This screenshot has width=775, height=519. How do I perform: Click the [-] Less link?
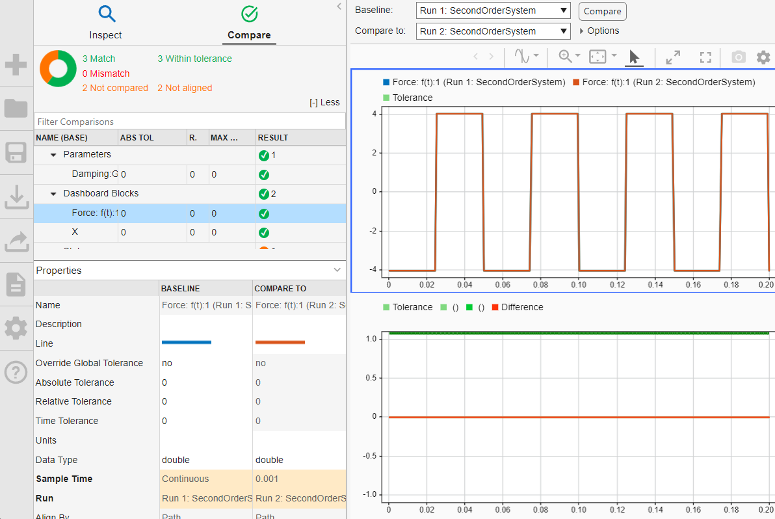click(325, 102)
